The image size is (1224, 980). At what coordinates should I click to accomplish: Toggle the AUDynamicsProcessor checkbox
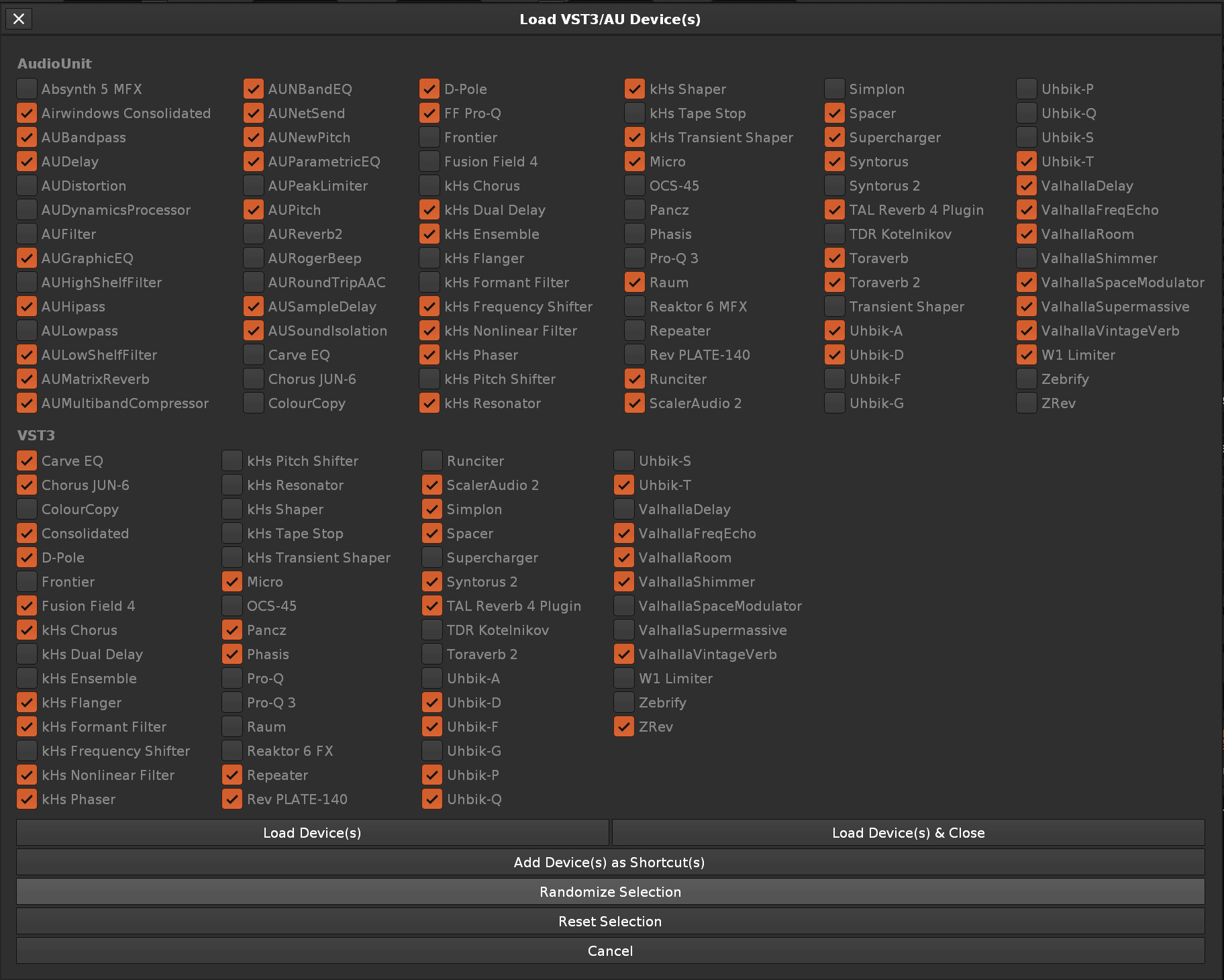coord(27,210)
